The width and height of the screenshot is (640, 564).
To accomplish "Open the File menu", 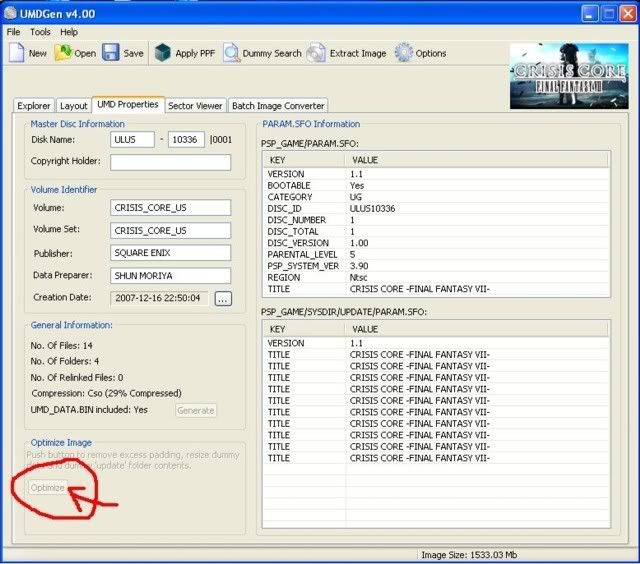I will [13, 32].
